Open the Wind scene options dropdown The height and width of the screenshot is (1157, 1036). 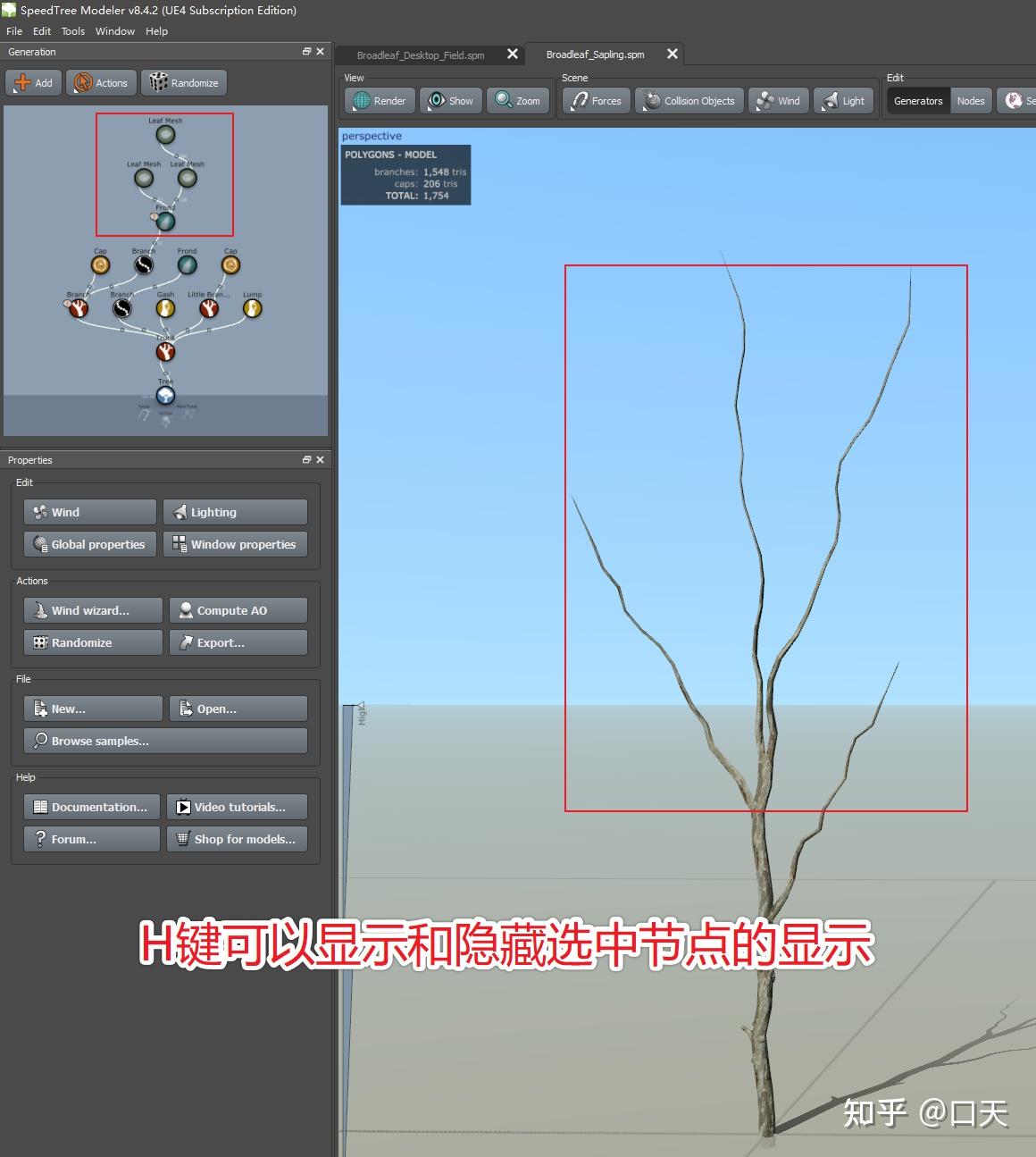777,100
